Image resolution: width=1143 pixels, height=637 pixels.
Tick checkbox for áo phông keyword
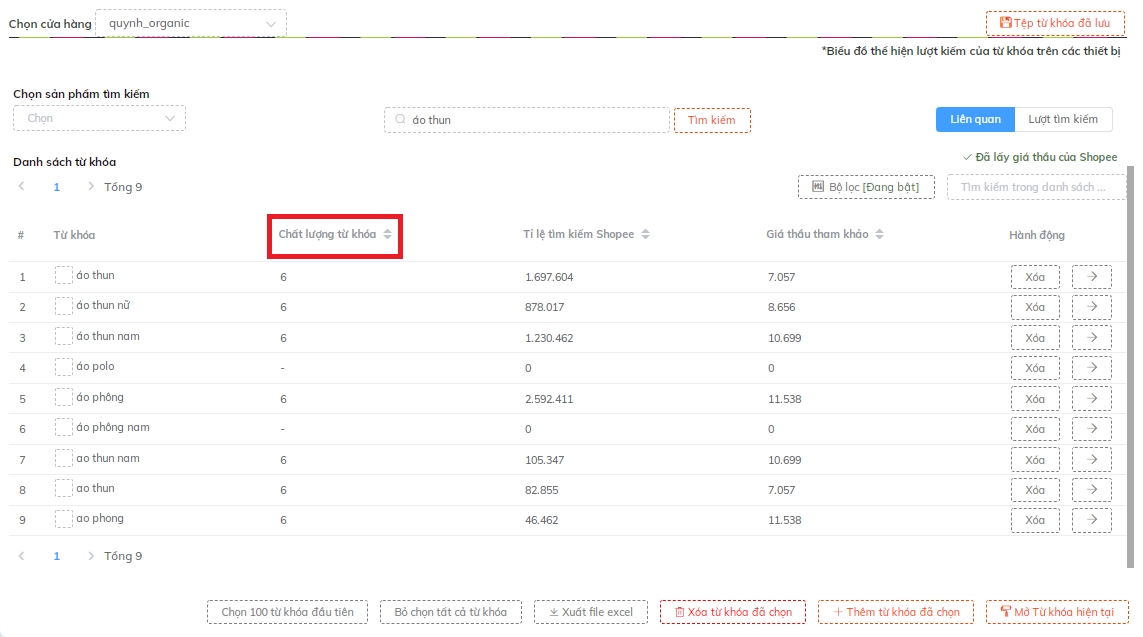(64, 398)
